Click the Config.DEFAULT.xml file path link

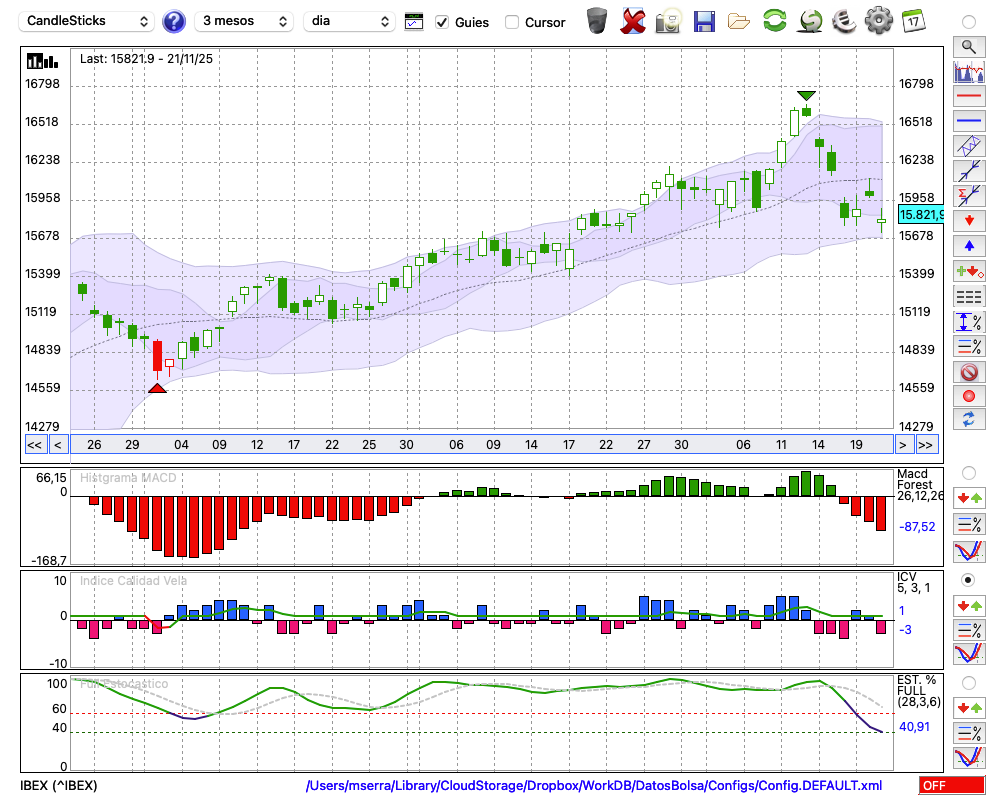pos(594,785)
